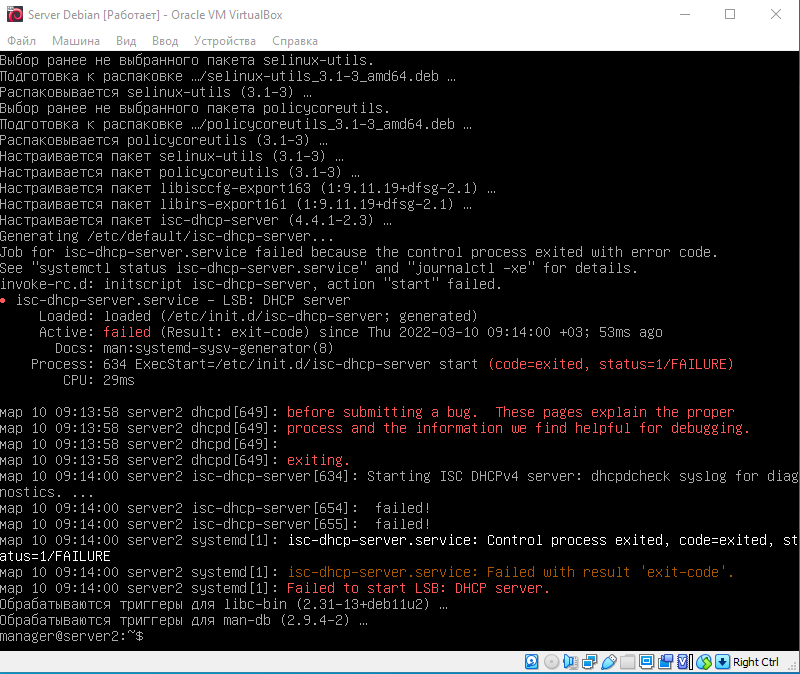This screenshot has width=800, height=674.
Task: Click the hard disk activity indicator icon
Action: tap(533, 662)
